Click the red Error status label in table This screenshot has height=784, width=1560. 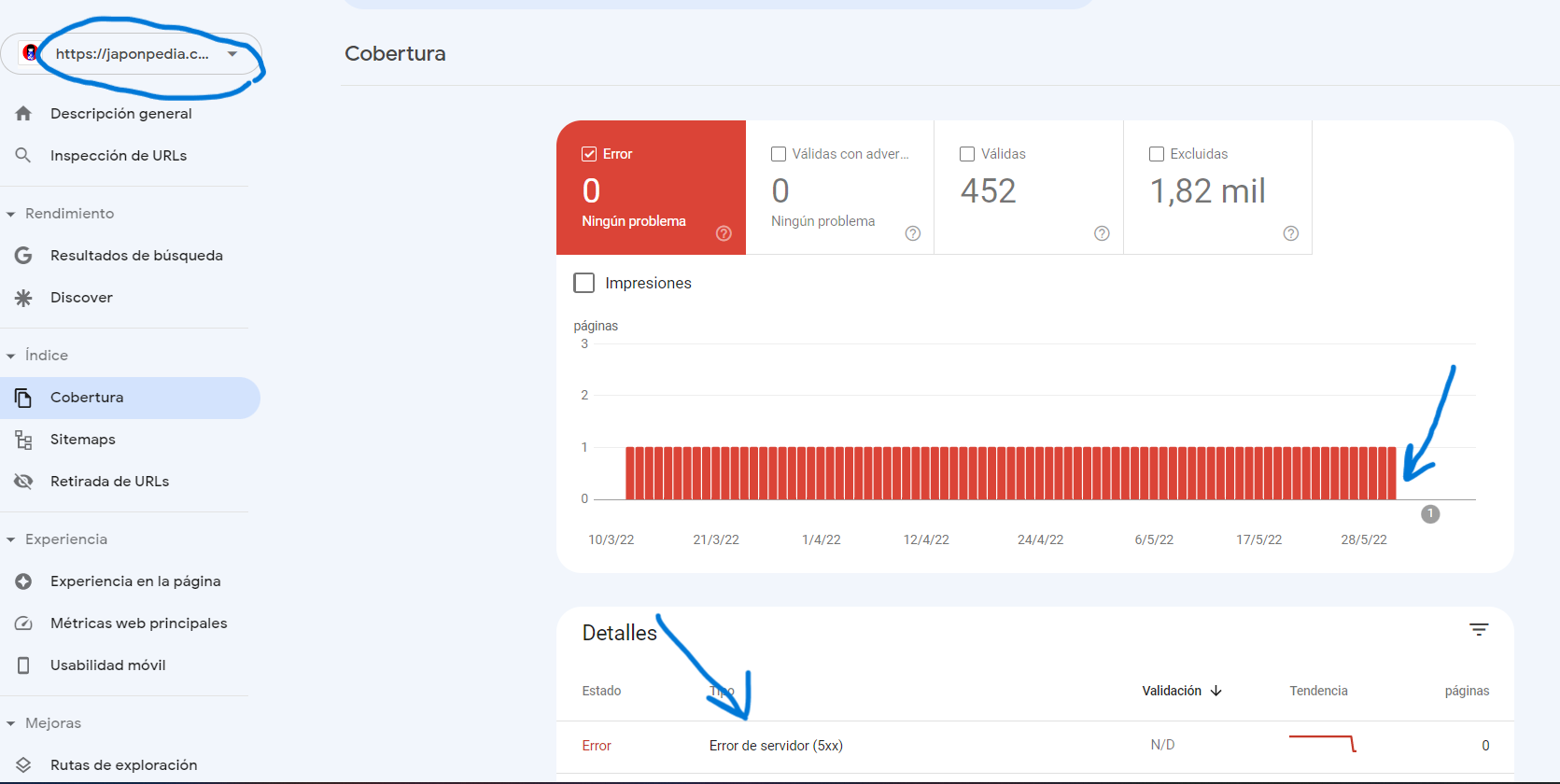[597, 746]
